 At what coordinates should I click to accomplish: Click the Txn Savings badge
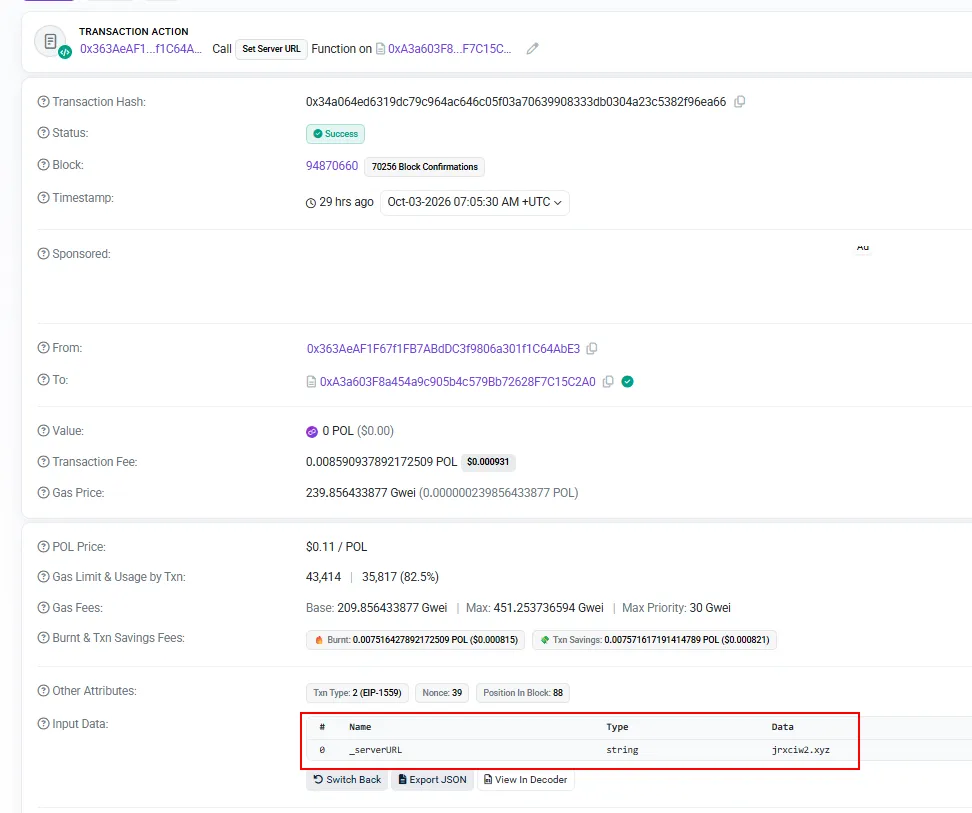point(655,639)
